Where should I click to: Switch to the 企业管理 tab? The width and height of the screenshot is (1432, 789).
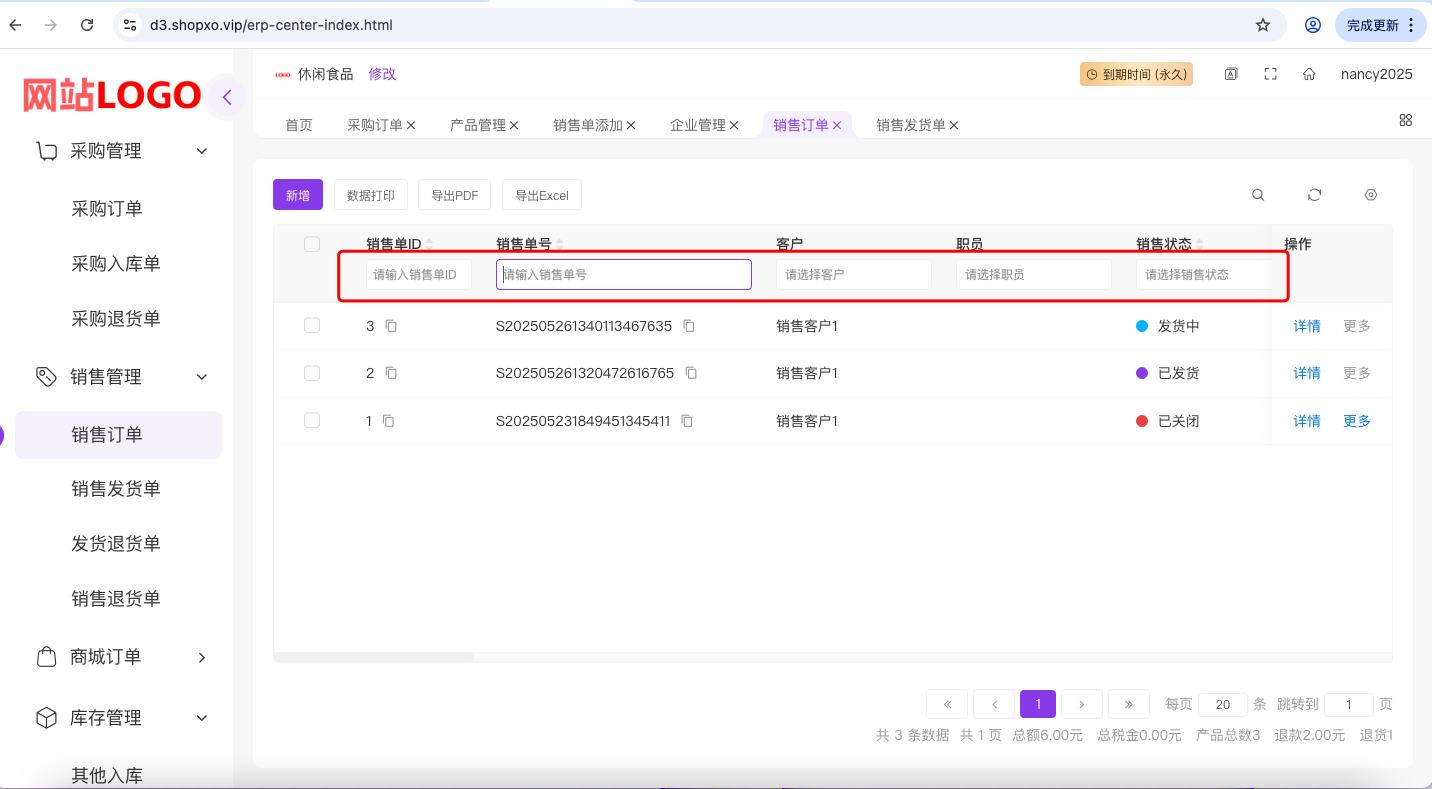pos(698,125)
